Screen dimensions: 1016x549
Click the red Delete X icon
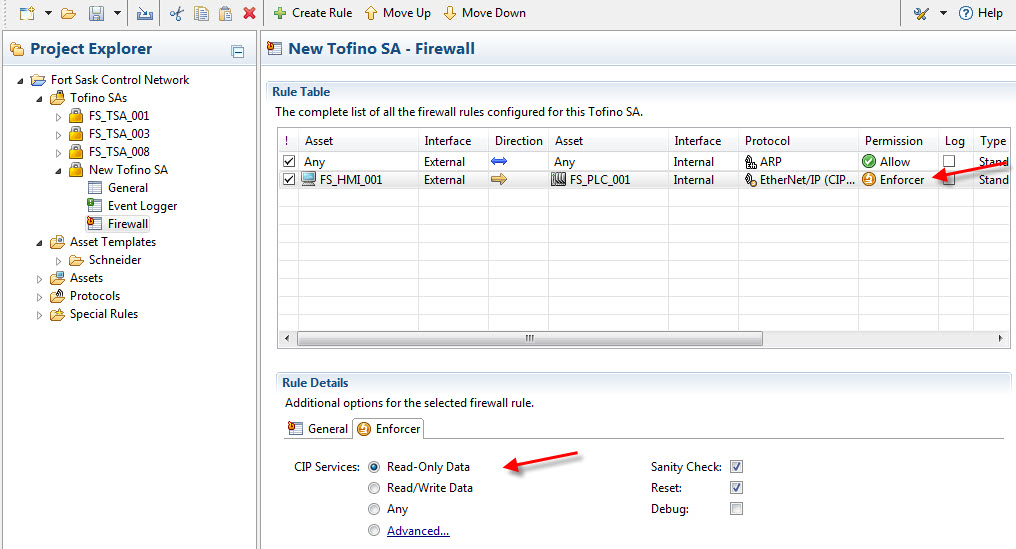[249, 13]
